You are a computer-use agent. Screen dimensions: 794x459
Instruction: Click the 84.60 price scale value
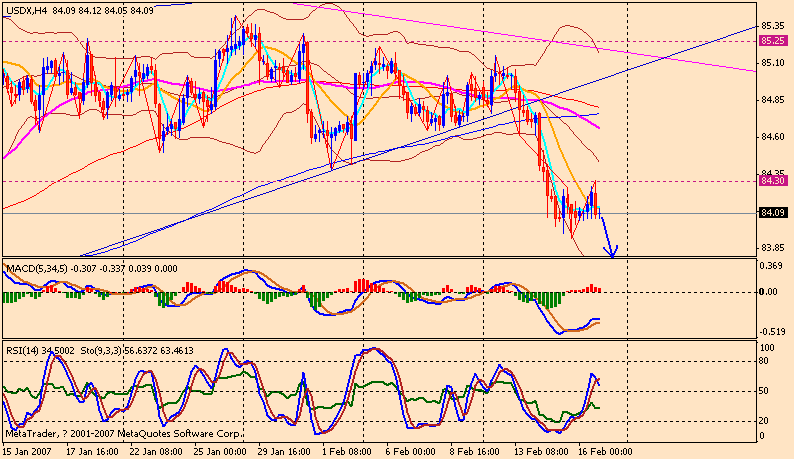click(773, 137)
